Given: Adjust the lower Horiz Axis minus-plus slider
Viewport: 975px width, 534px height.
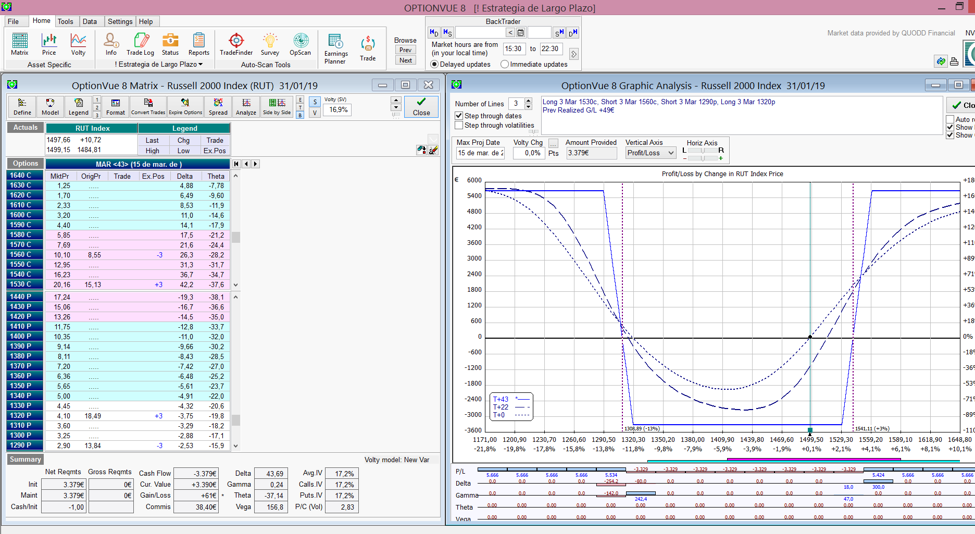Looking at the screenshot, I should 703,158.
